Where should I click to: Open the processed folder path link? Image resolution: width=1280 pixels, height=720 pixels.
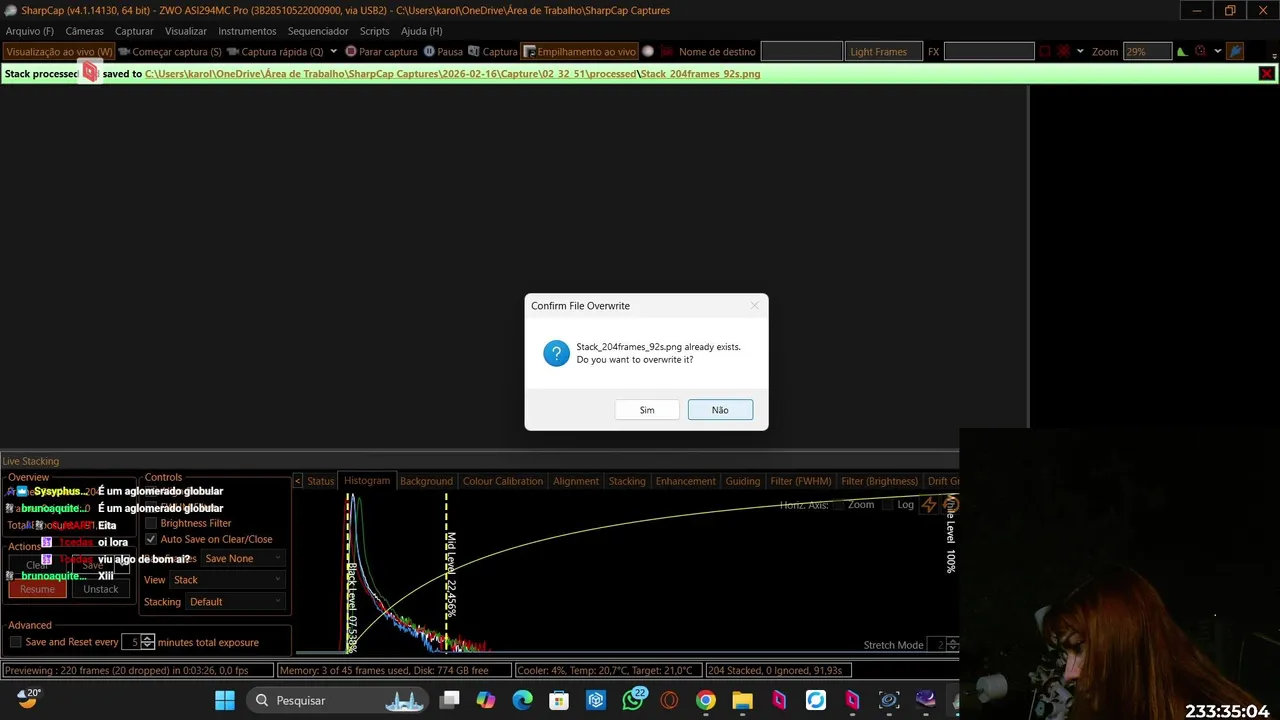[390, 74]
